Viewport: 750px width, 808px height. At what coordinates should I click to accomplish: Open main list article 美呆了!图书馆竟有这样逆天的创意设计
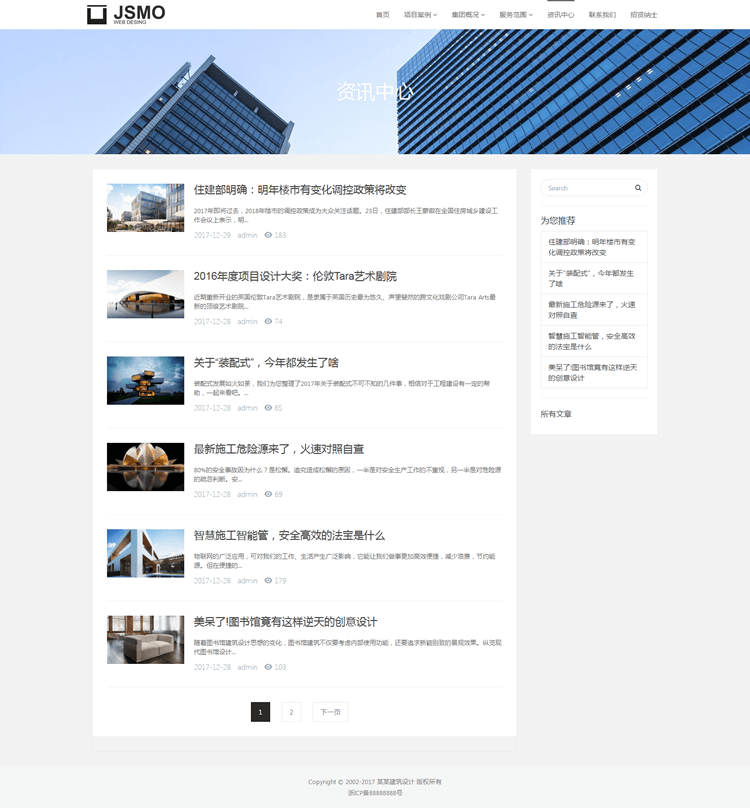285,622
